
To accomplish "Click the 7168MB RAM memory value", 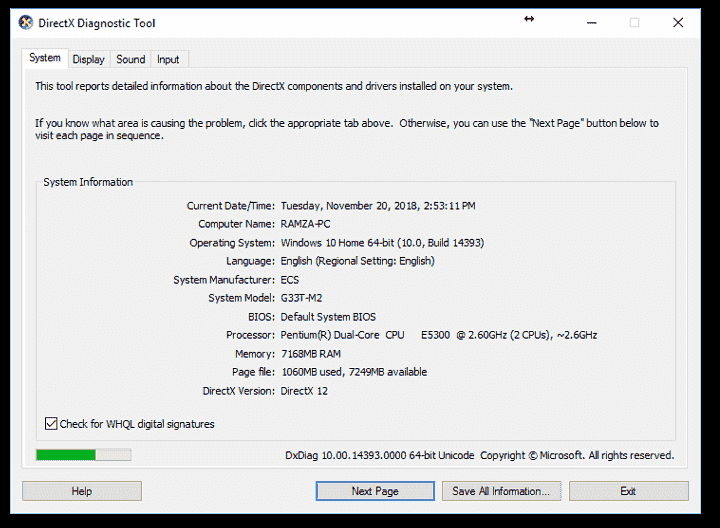I will [x=311, y=354].
